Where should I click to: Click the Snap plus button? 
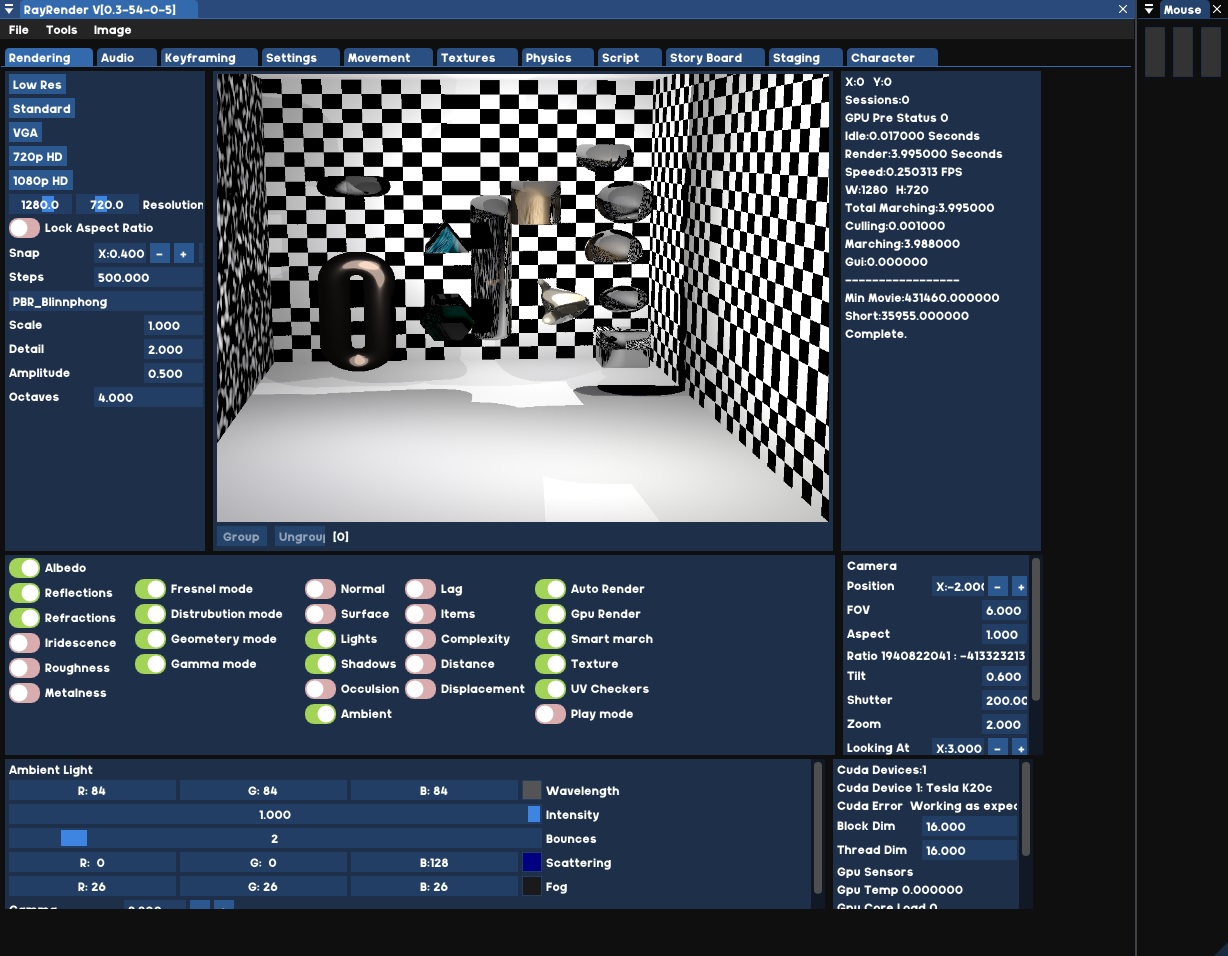[x=183, y=254]
